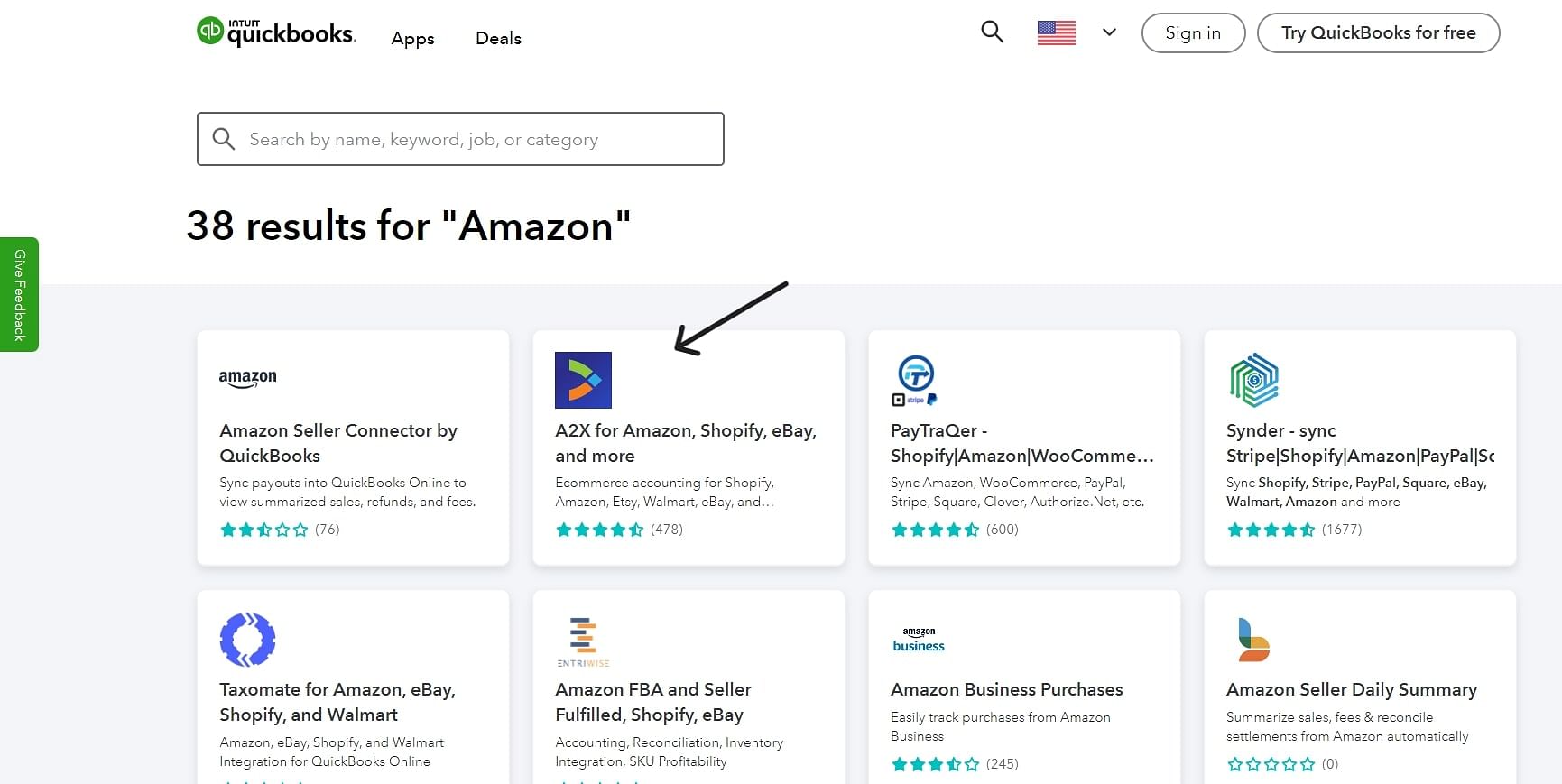Click the Entriwise app logo

[x=583, y=641]
